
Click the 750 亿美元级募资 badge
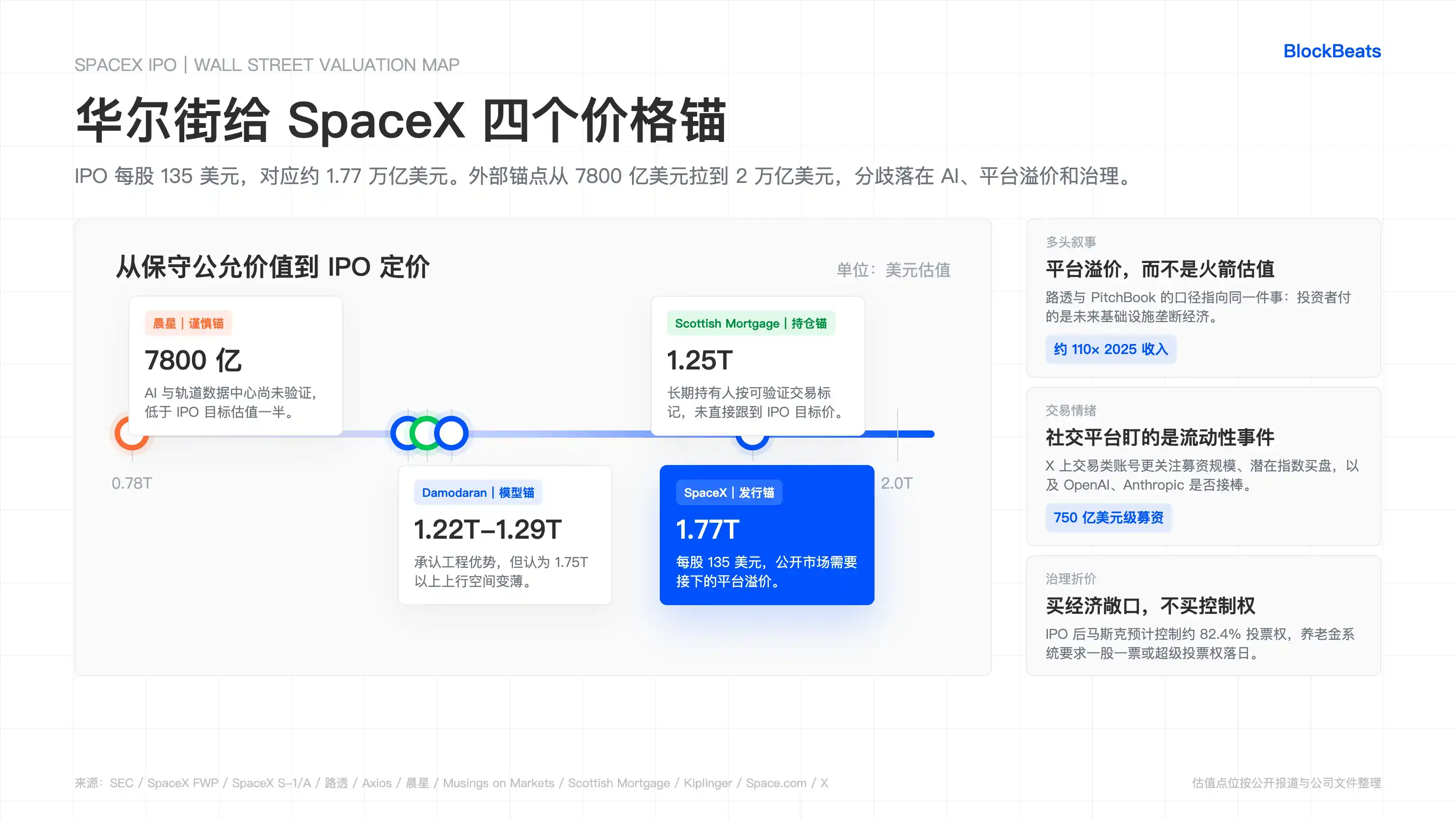click(1108, 517)
